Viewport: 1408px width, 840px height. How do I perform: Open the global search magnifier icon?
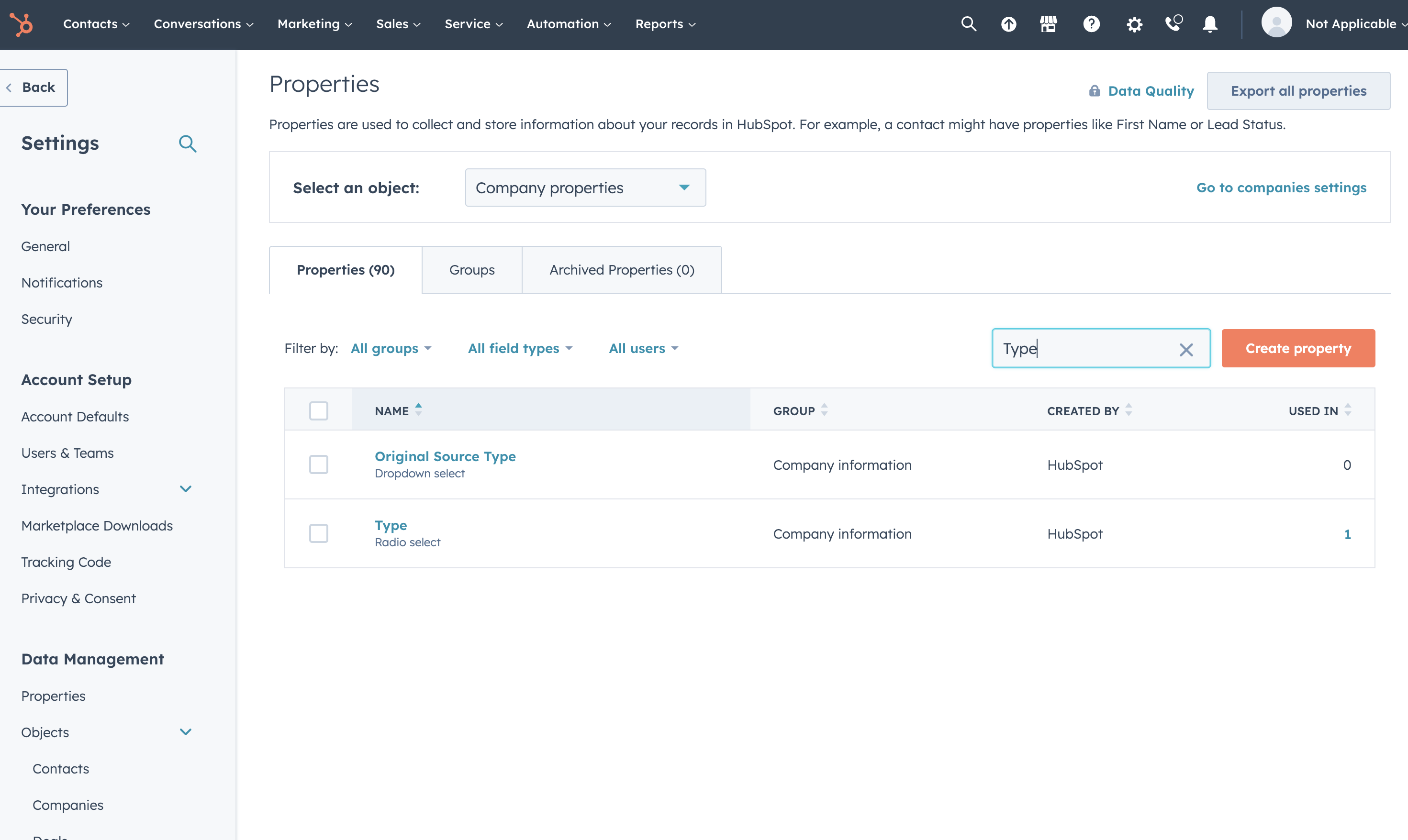969,24
